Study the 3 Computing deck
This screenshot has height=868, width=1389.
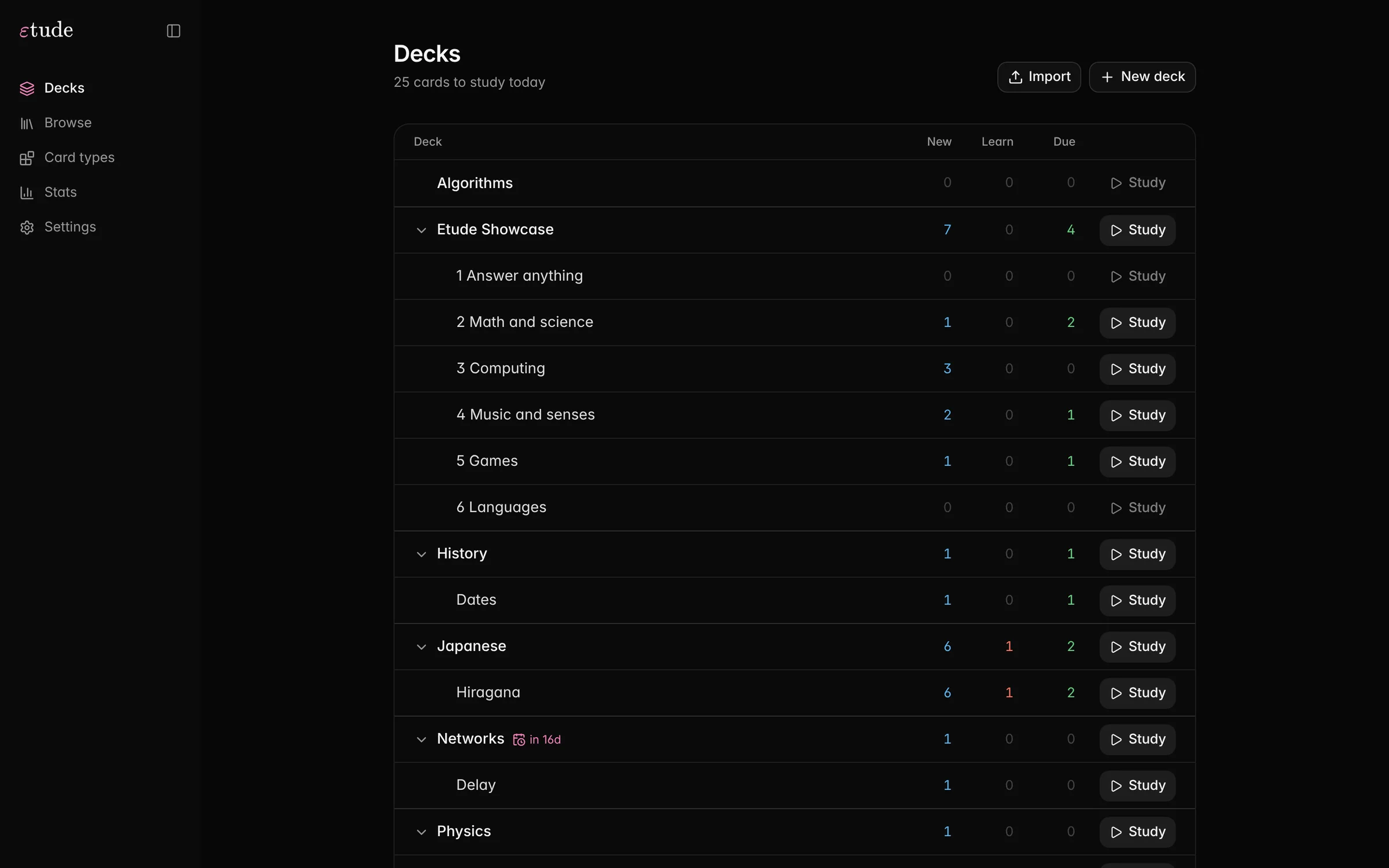(x=1137, y=369)
